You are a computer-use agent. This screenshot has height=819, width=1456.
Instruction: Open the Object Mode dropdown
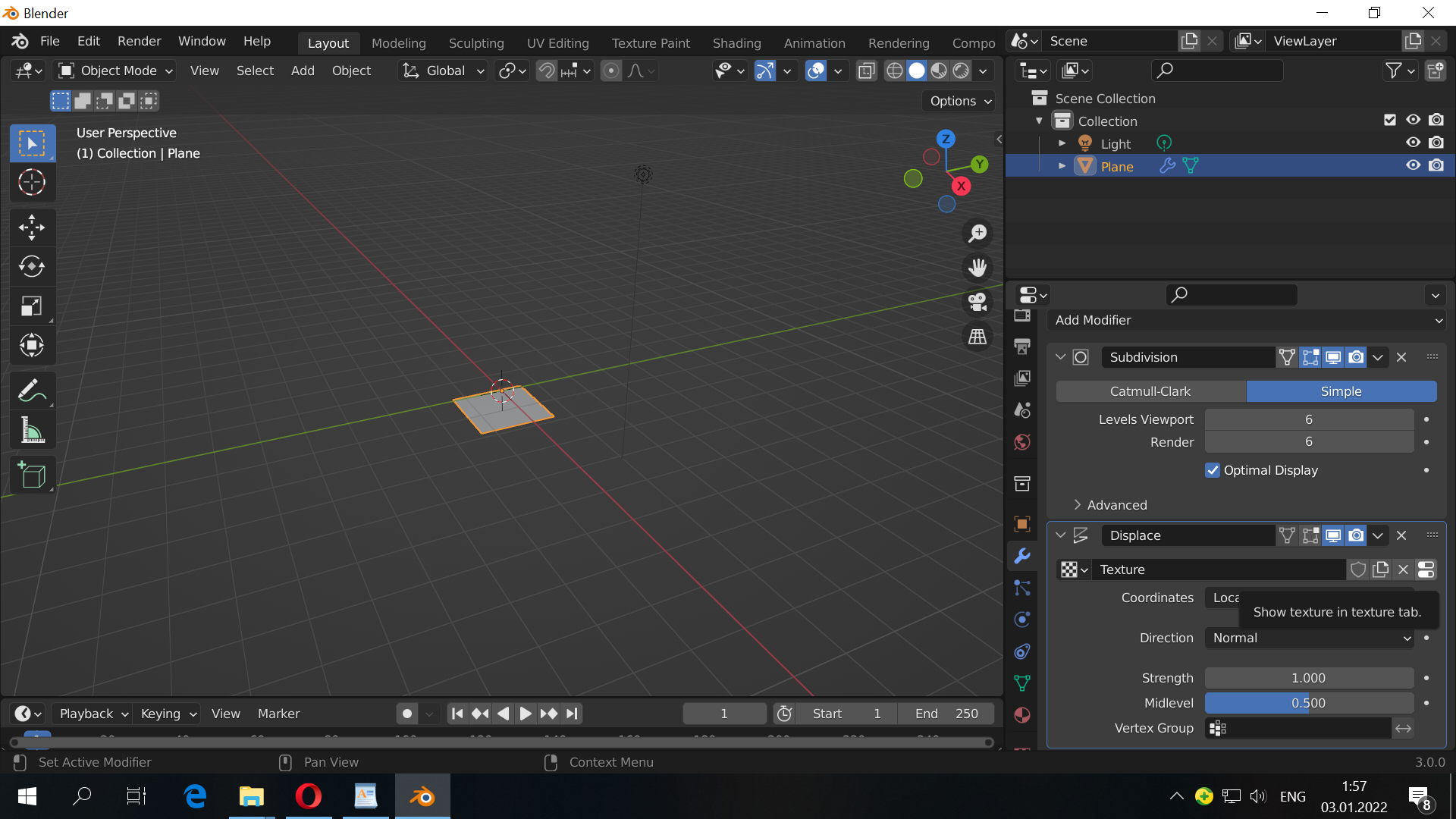(116, 71)
